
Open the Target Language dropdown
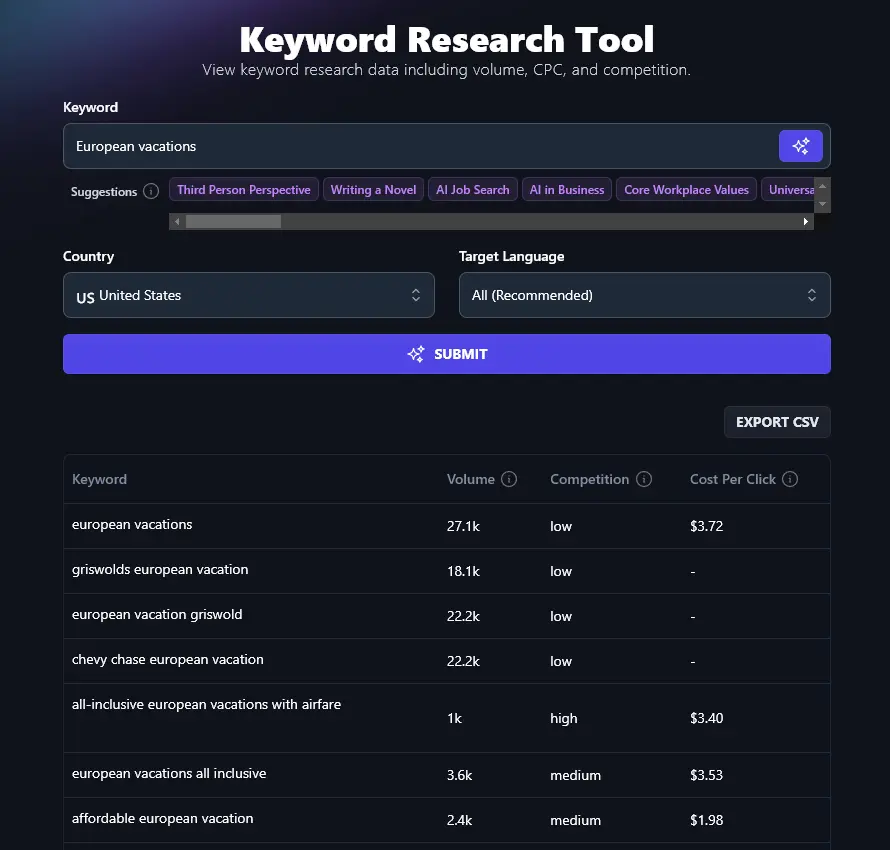click(644, 295)
